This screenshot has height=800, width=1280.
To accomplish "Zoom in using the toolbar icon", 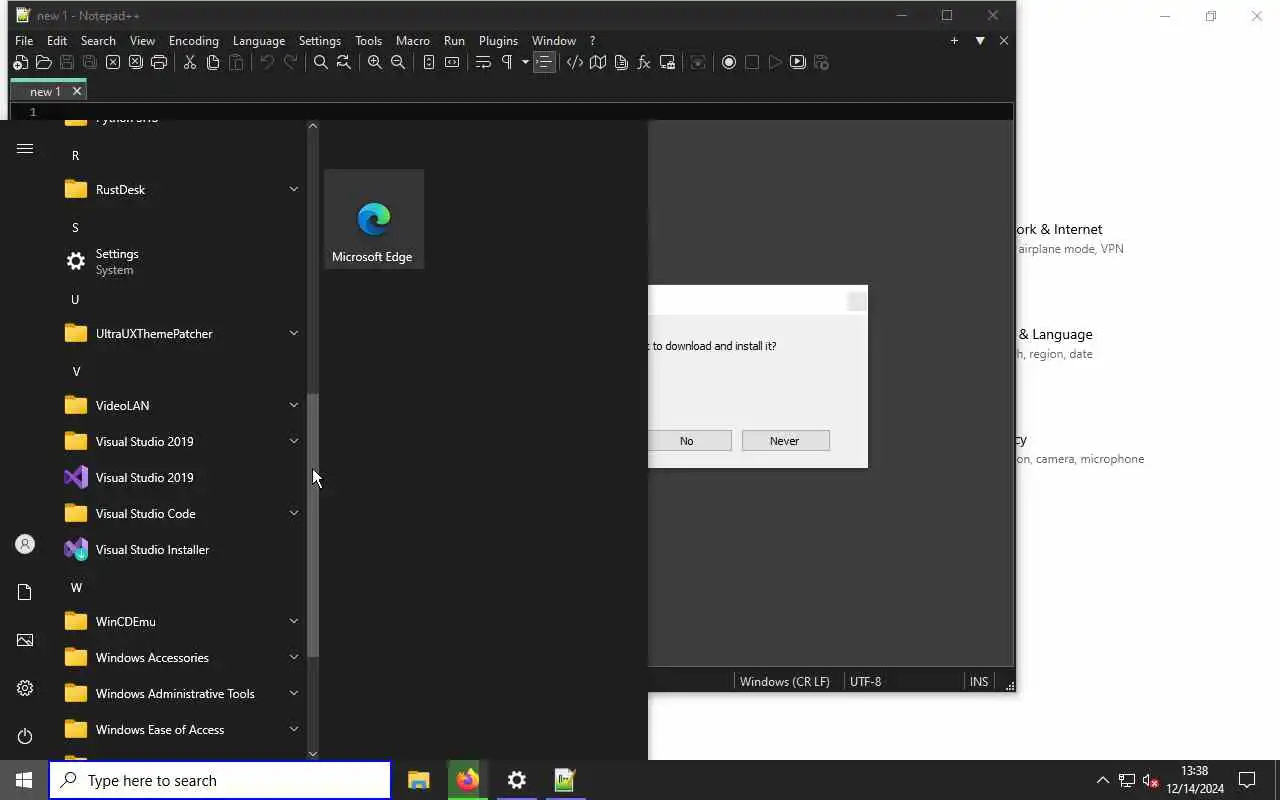I will tap(375, 62).
